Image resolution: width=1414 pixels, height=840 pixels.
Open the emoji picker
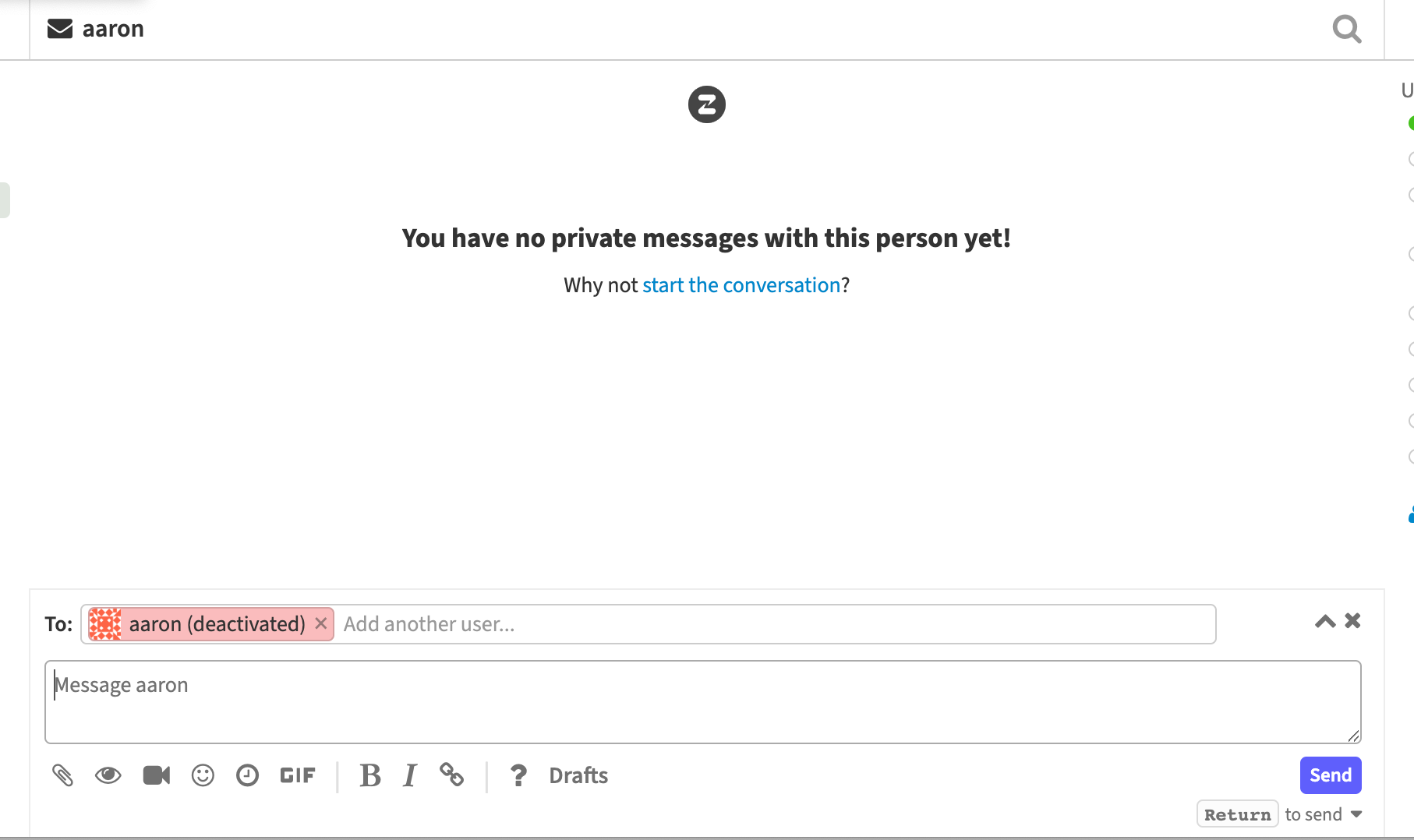(203, 775)
